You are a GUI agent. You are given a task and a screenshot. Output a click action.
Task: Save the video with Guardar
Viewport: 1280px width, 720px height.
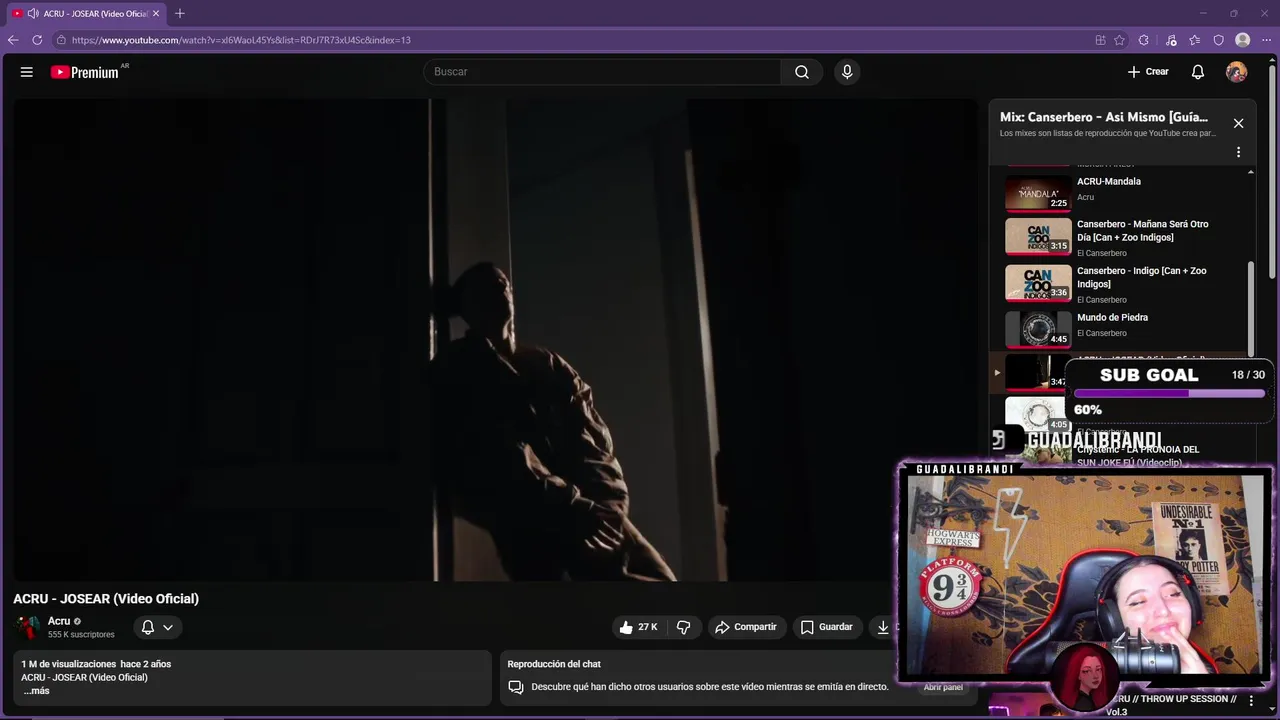[x=827, y=627]
